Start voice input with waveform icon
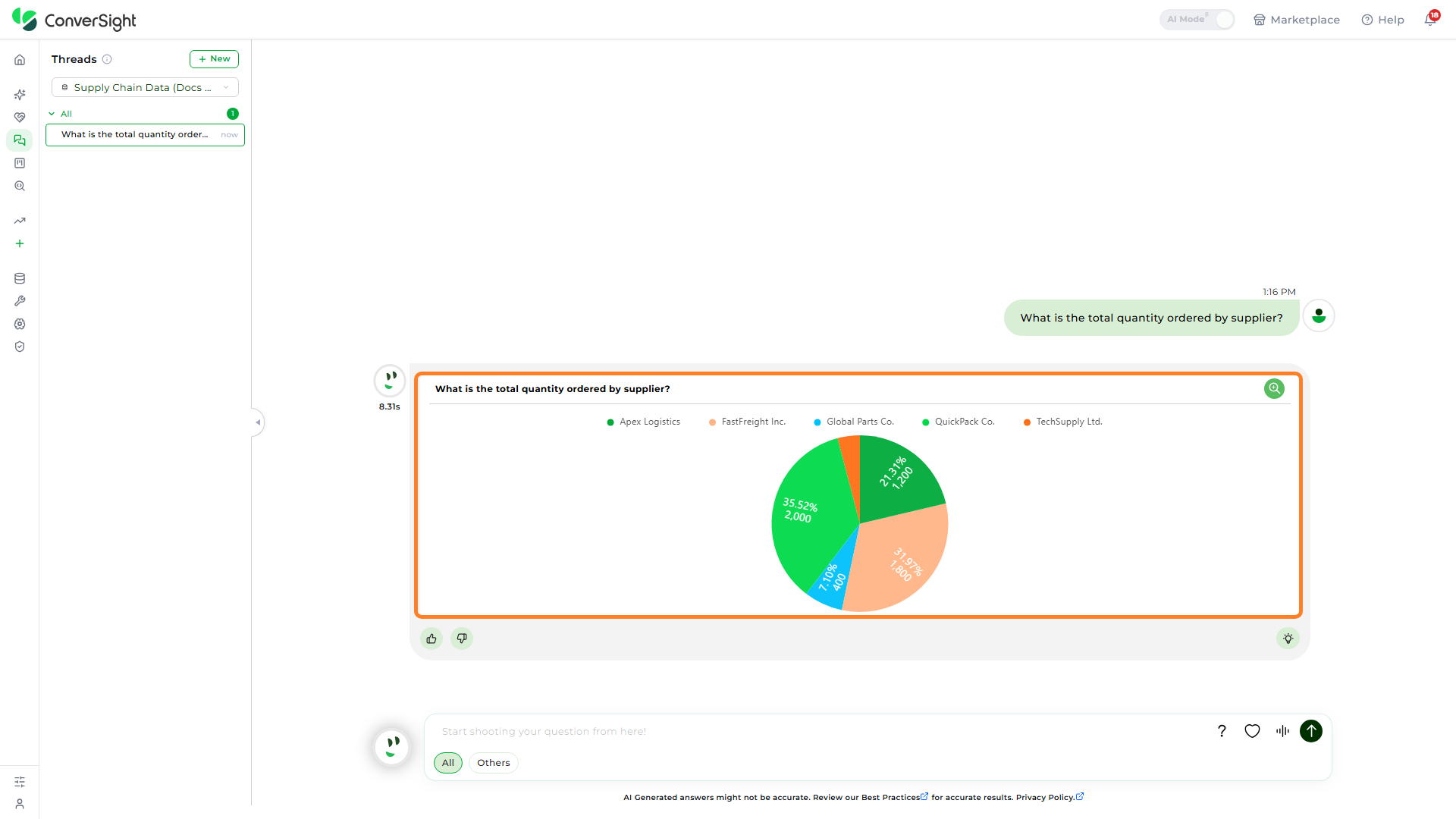 [x=1282, y=731]
